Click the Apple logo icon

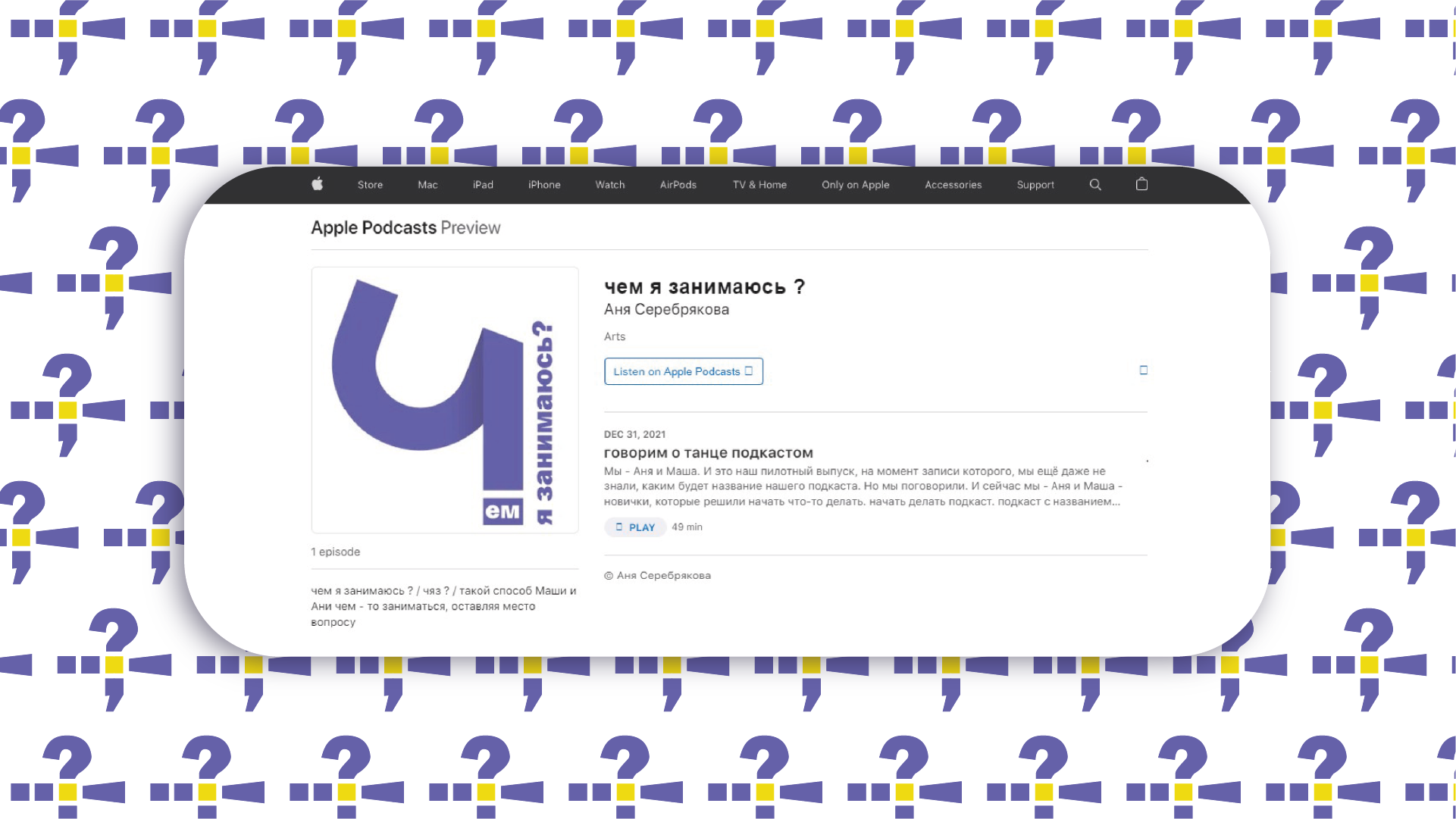318,184
